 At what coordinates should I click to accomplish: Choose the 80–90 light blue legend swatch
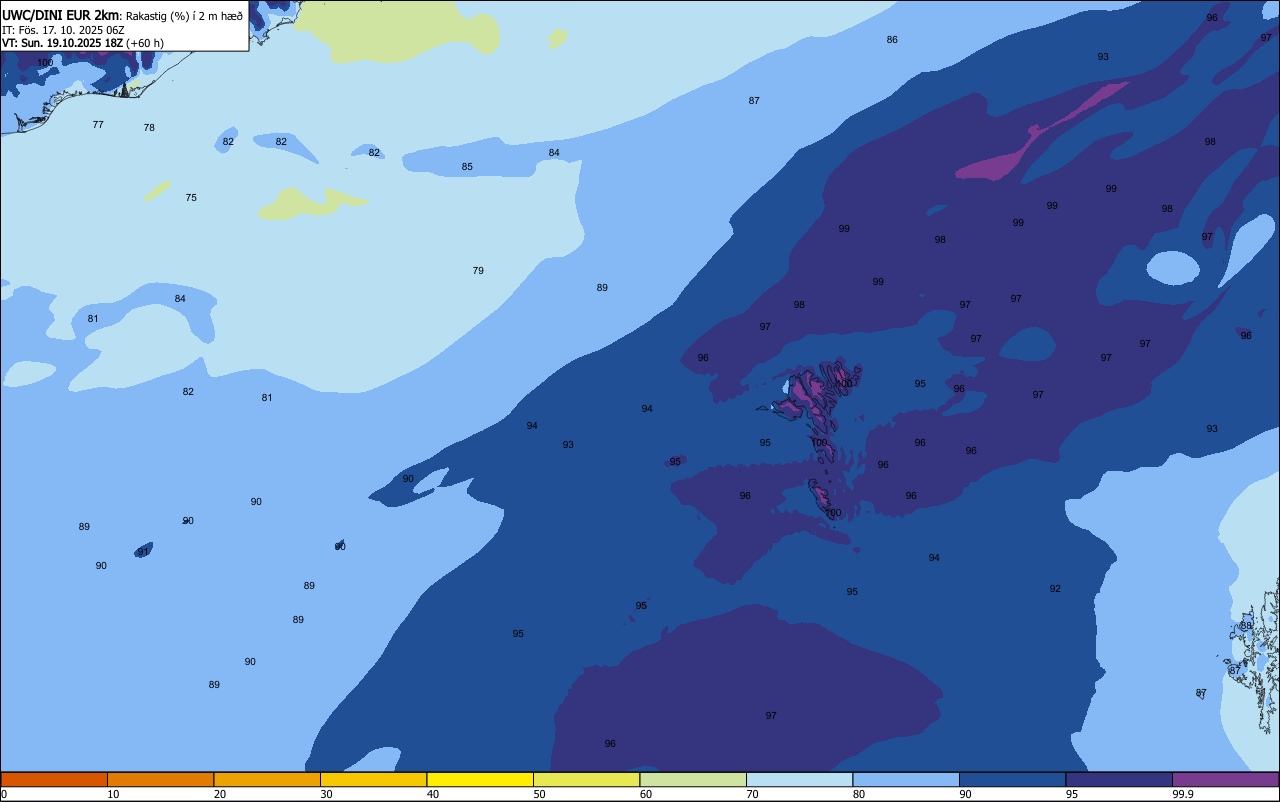click(906, 779)
